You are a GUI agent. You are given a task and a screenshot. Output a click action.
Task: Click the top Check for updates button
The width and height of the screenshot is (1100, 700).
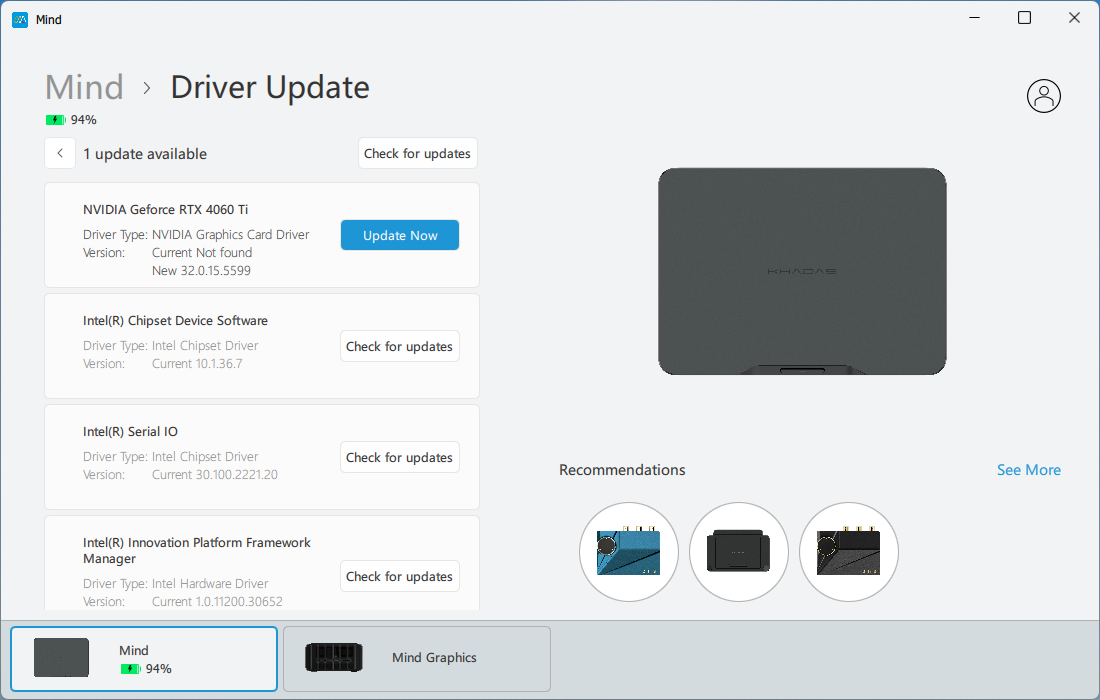click(x=417, y=153)
